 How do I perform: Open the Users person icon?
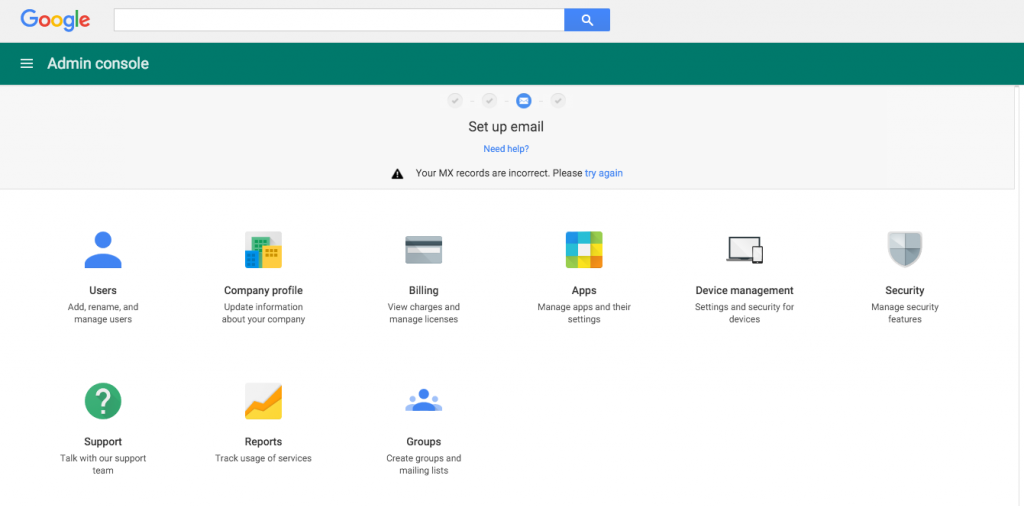pyautogui.click(x=103, y=249)
